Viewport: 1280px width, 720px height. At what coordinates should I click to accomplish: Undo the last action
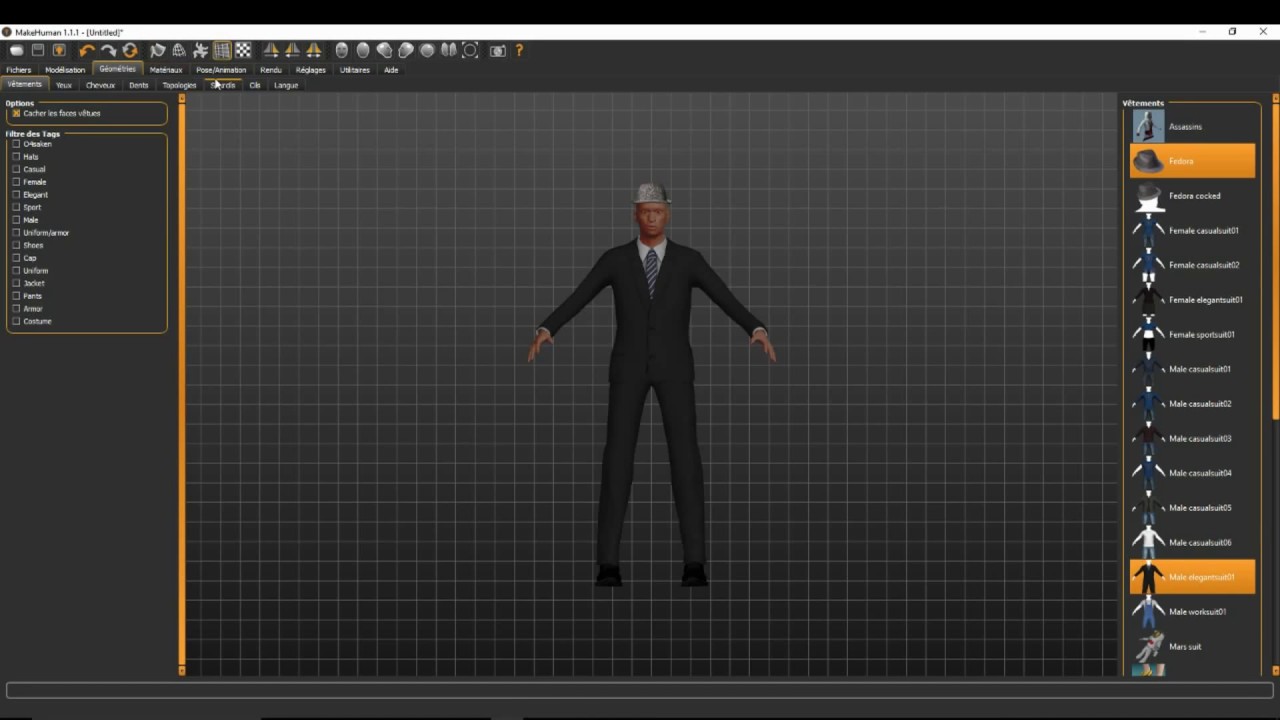[x=87, y=50]
